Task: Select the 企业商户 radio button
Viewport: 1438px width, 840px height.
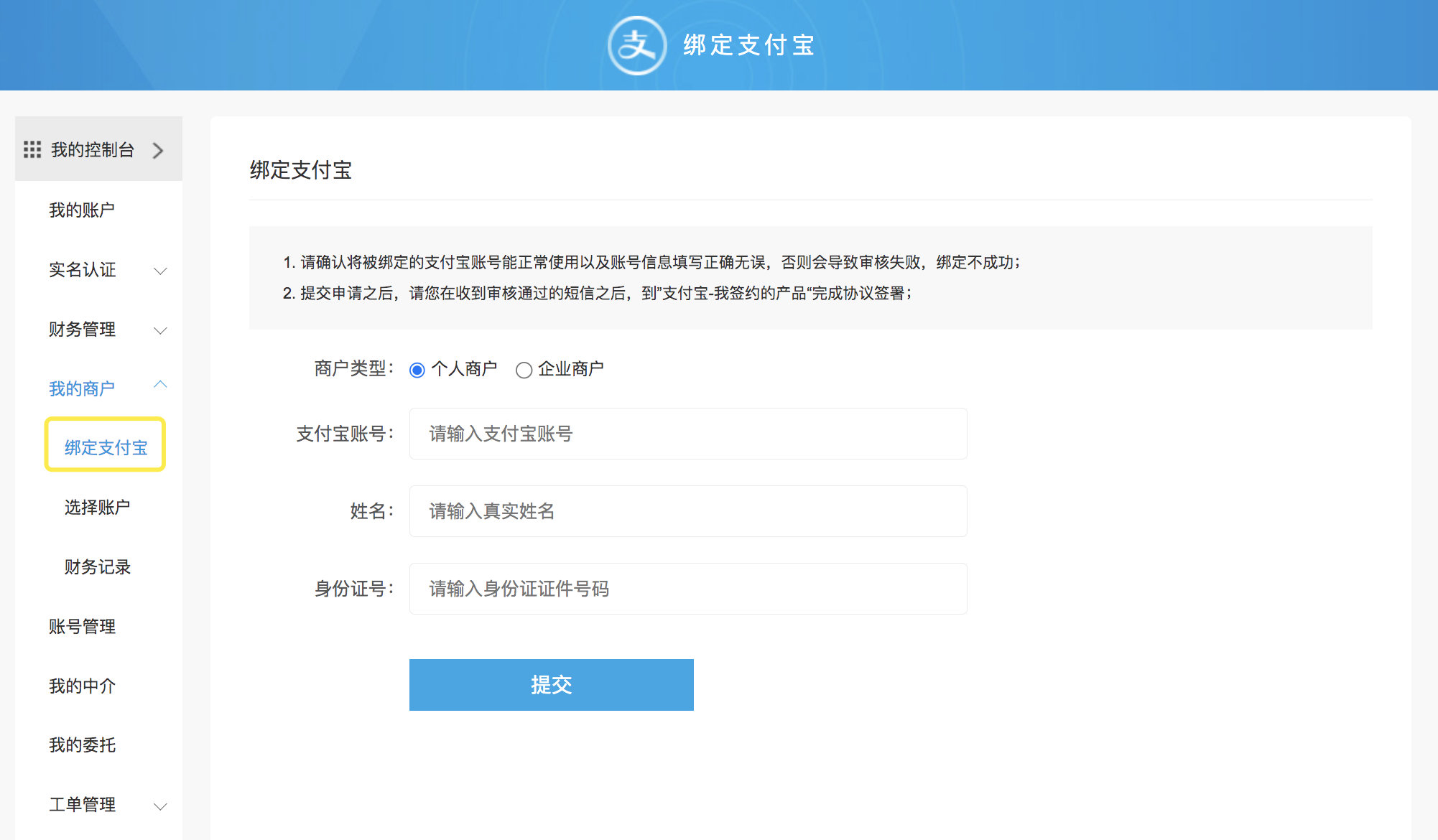Action: point(524,370)
